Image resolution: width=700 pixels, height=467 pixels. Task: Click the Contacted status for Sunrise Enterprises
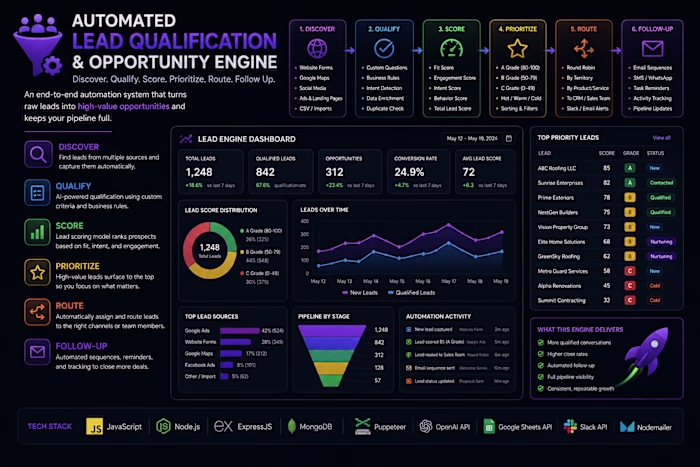[x=661, y=183]
